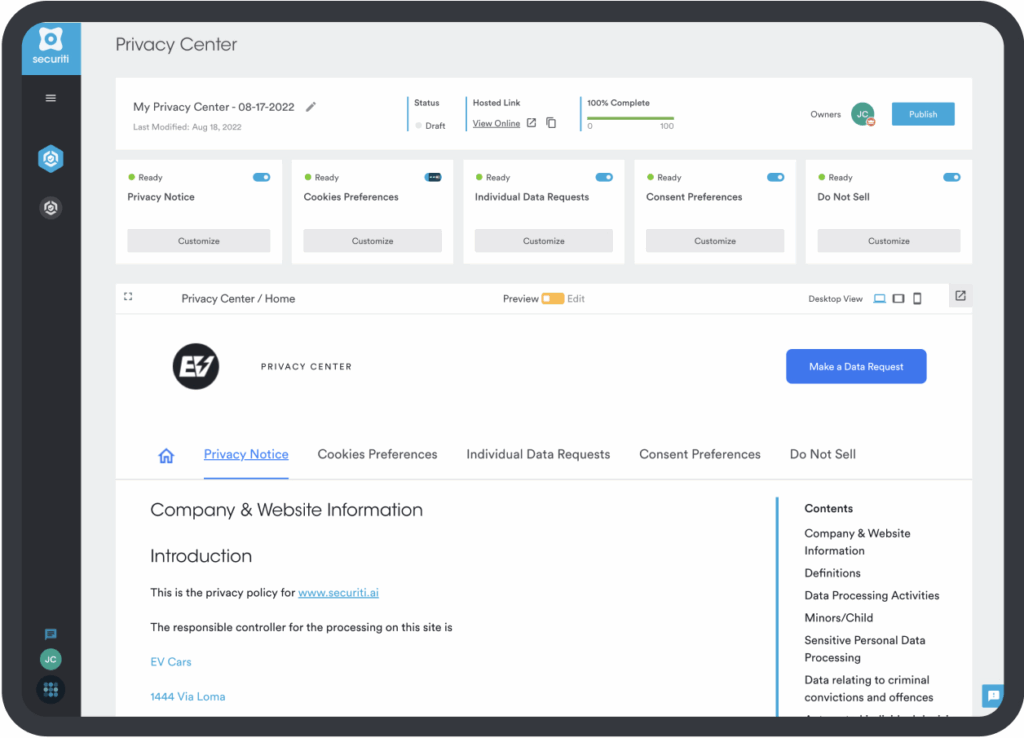Turn off Individual Data Requests toggle

(x=604, y=177)
